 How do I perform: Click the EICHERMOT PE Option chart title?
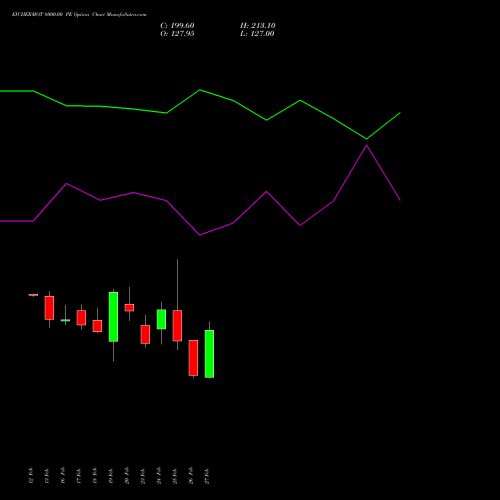79,15
